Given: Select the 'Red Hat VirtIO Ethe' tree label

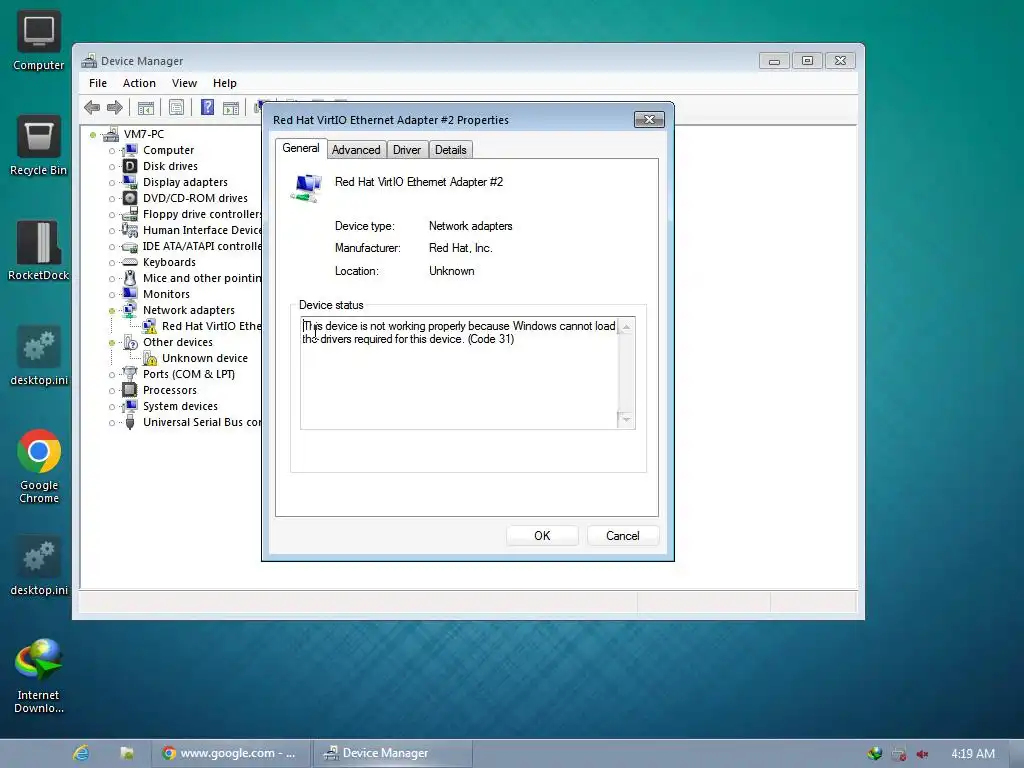Looking at the screenshot, I should [x=211, y=326].
